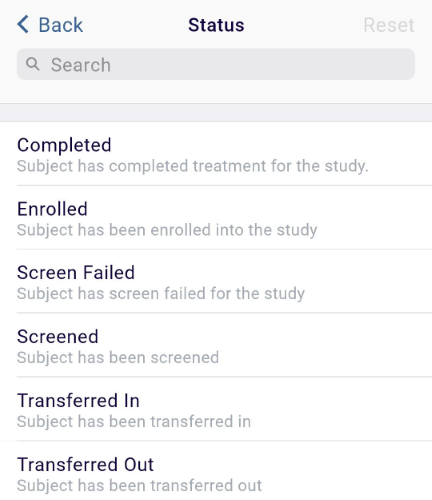
Task: Click the Search placeholder text
Action: (x=81, y=65)
